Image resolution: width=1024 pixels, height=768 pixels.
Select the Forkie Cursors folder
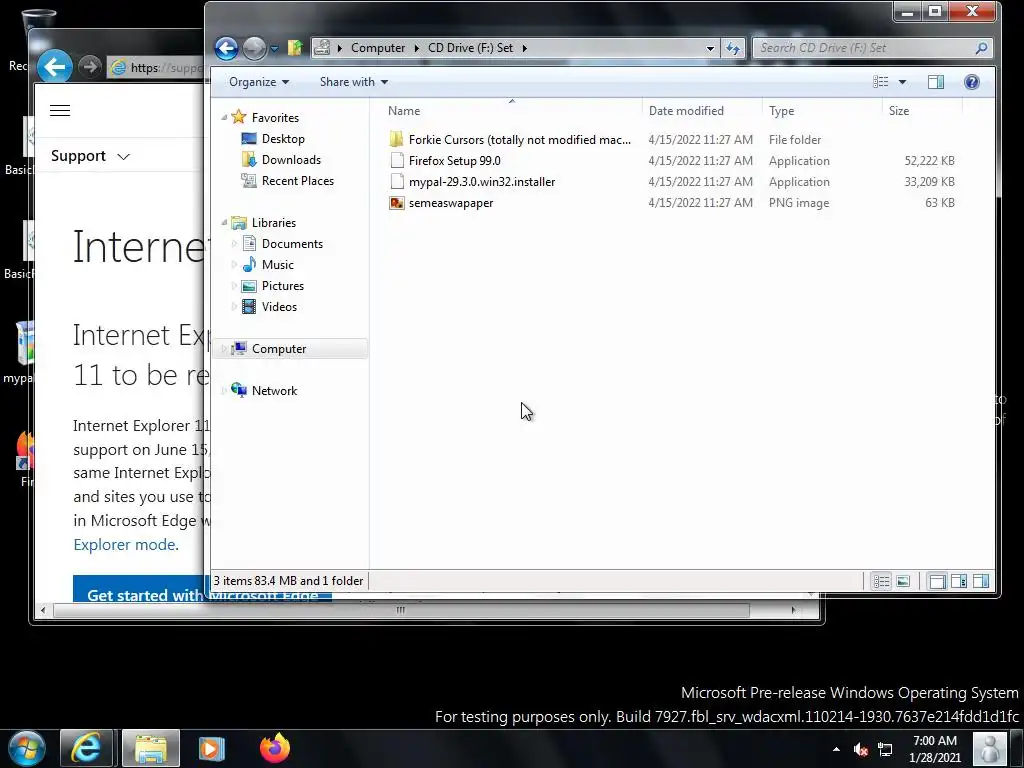pyautogui.click(x=519, y=140)
